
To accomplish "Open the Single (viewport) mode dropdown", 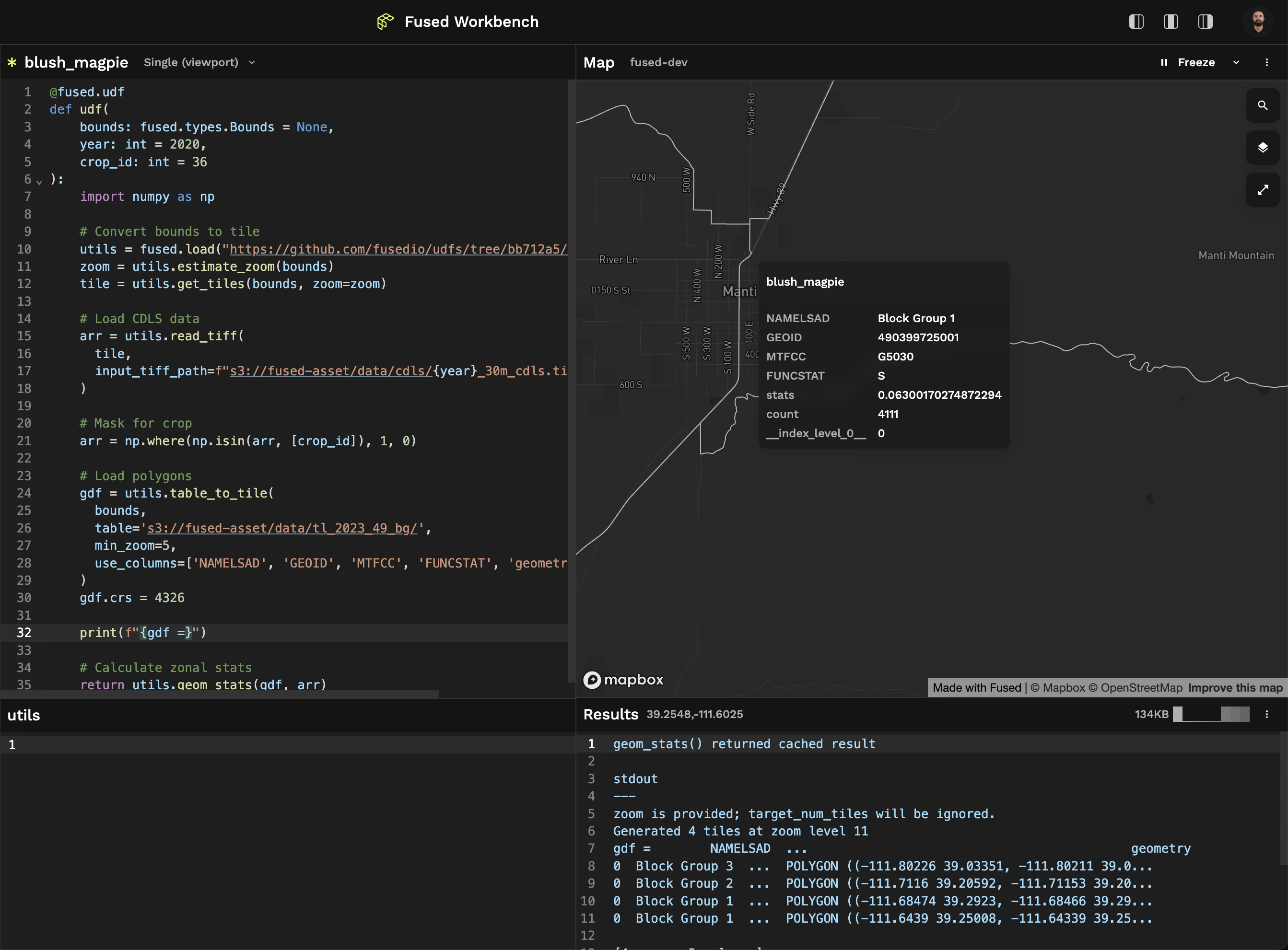I will coord(199,62).
